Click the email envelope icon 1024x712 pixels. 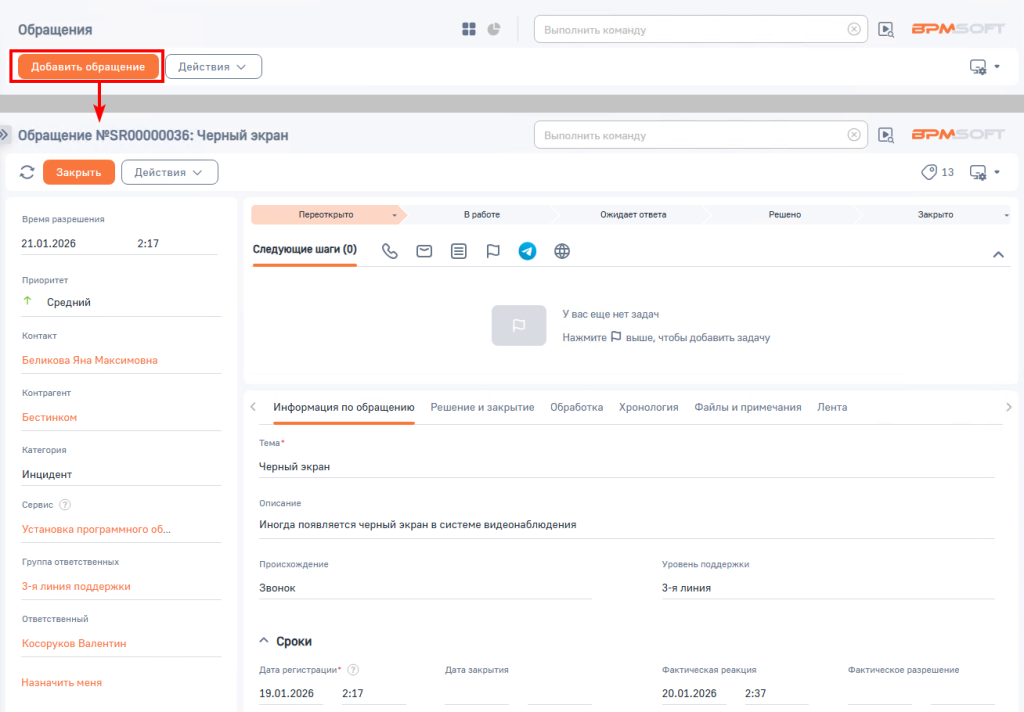click(424, 251)
